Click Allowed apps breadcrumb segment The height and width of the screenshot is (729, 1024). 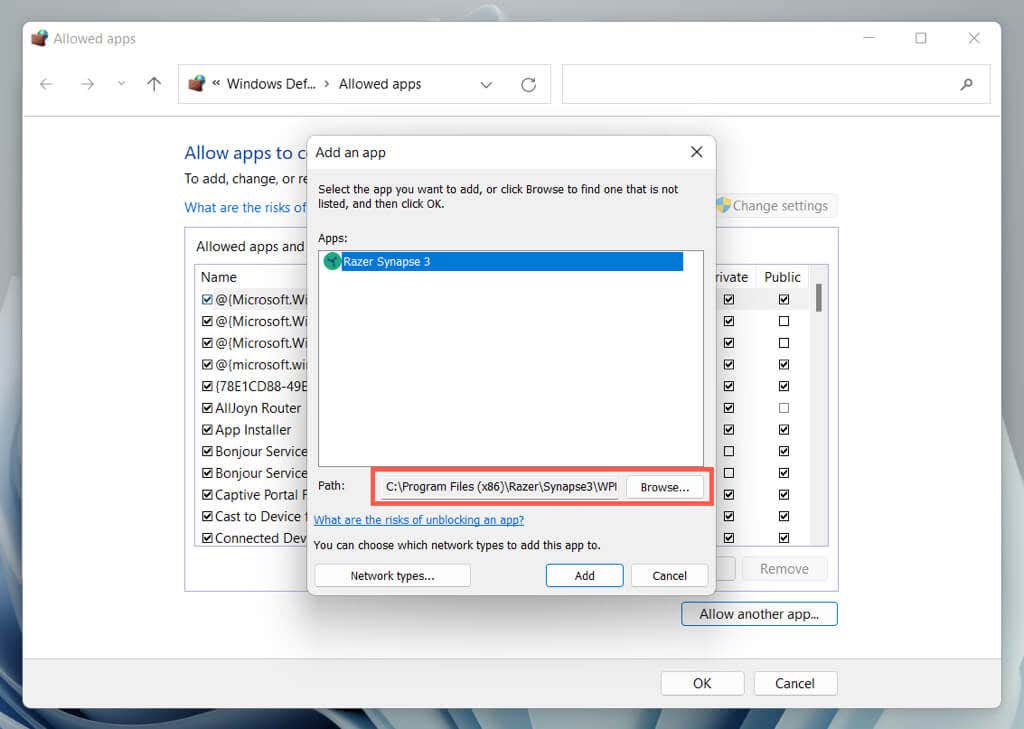[x=380, y=84]
